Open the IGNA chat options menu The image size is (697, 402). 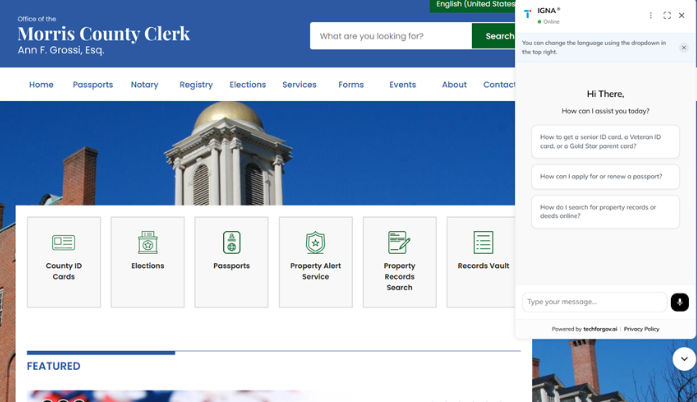tap(651, 16)
